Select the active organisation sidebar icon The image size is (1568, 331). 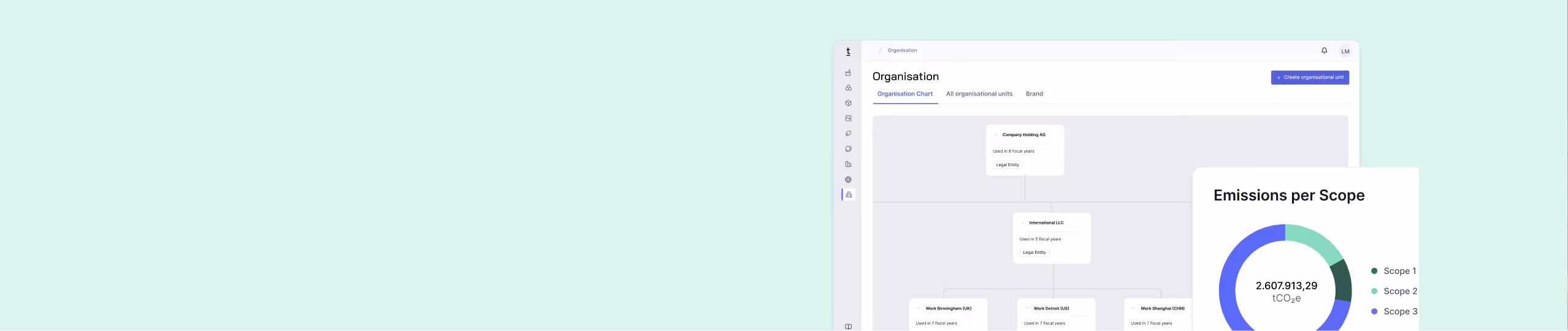849,194
